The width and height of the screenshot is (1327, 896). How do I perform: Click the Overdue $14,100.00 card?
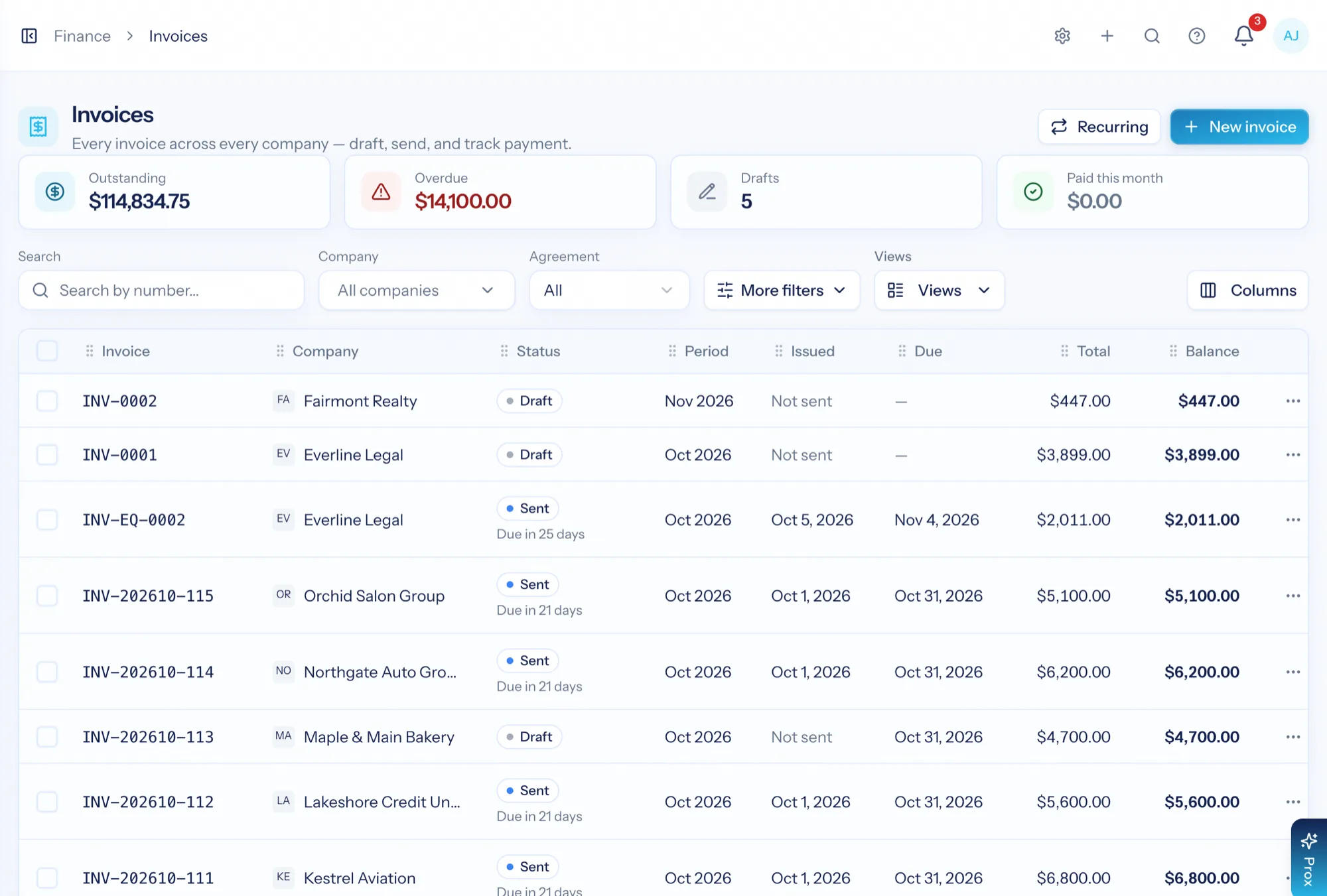tap(500, 192)
